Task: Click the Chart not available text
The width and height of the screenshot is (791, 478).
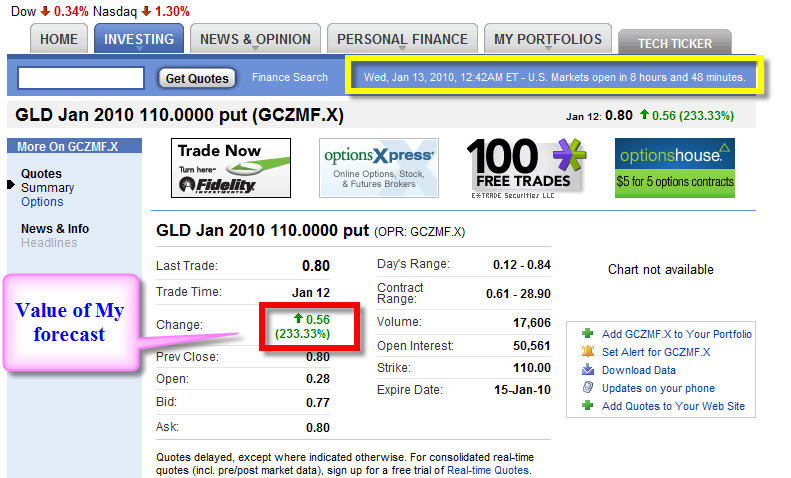Action: pos(660,270)
